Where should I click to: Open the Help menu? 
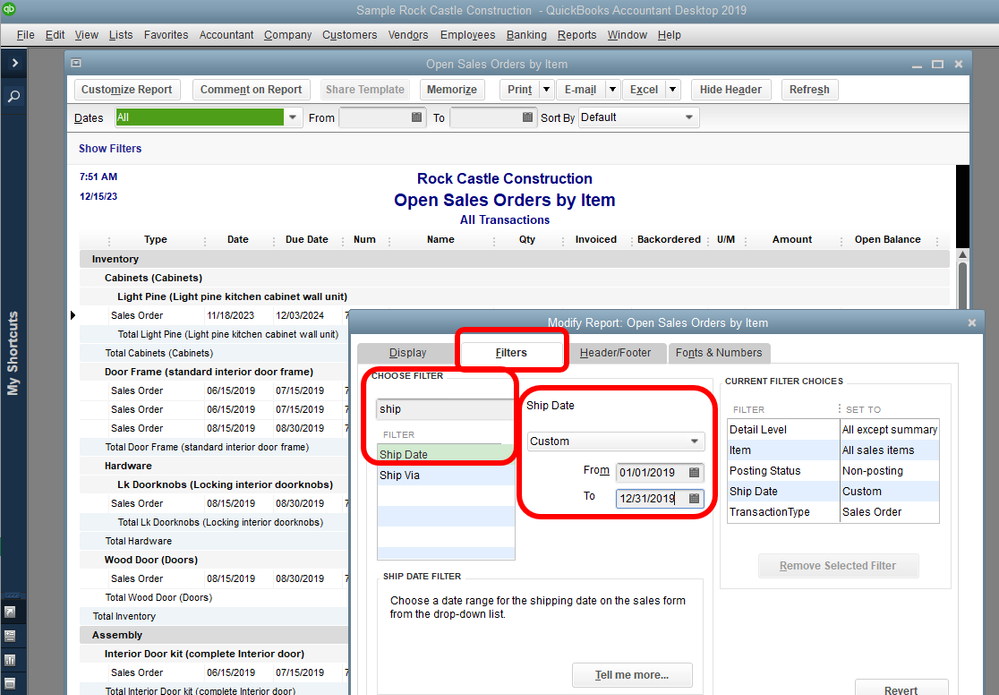[x=669, y=35]
